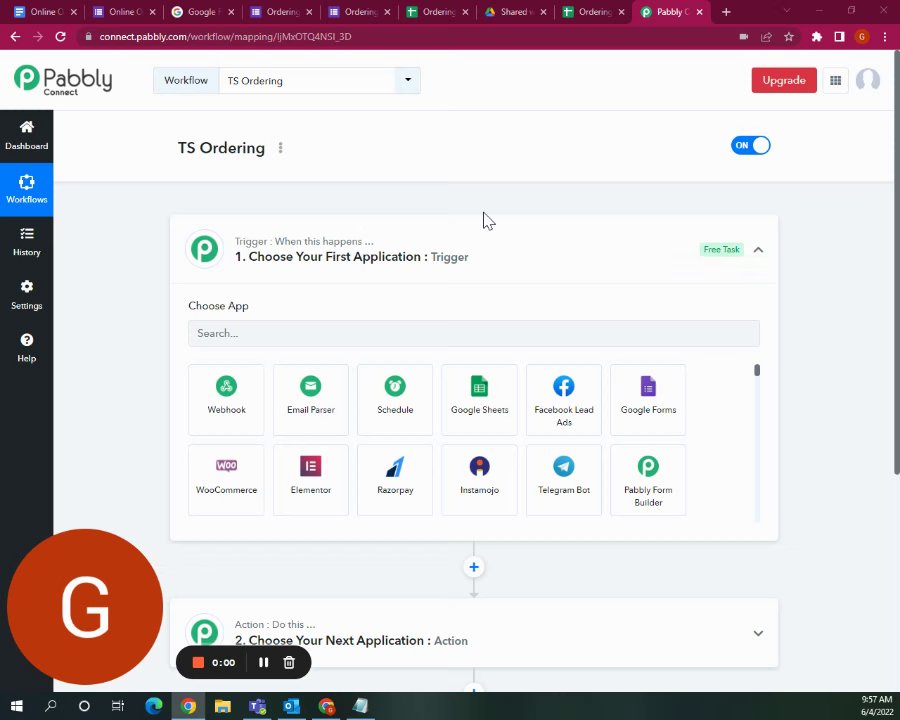The height and width of the screenshot is (720, 900).
Task: Collapse the Trigger step section
Action: [758, 250]
